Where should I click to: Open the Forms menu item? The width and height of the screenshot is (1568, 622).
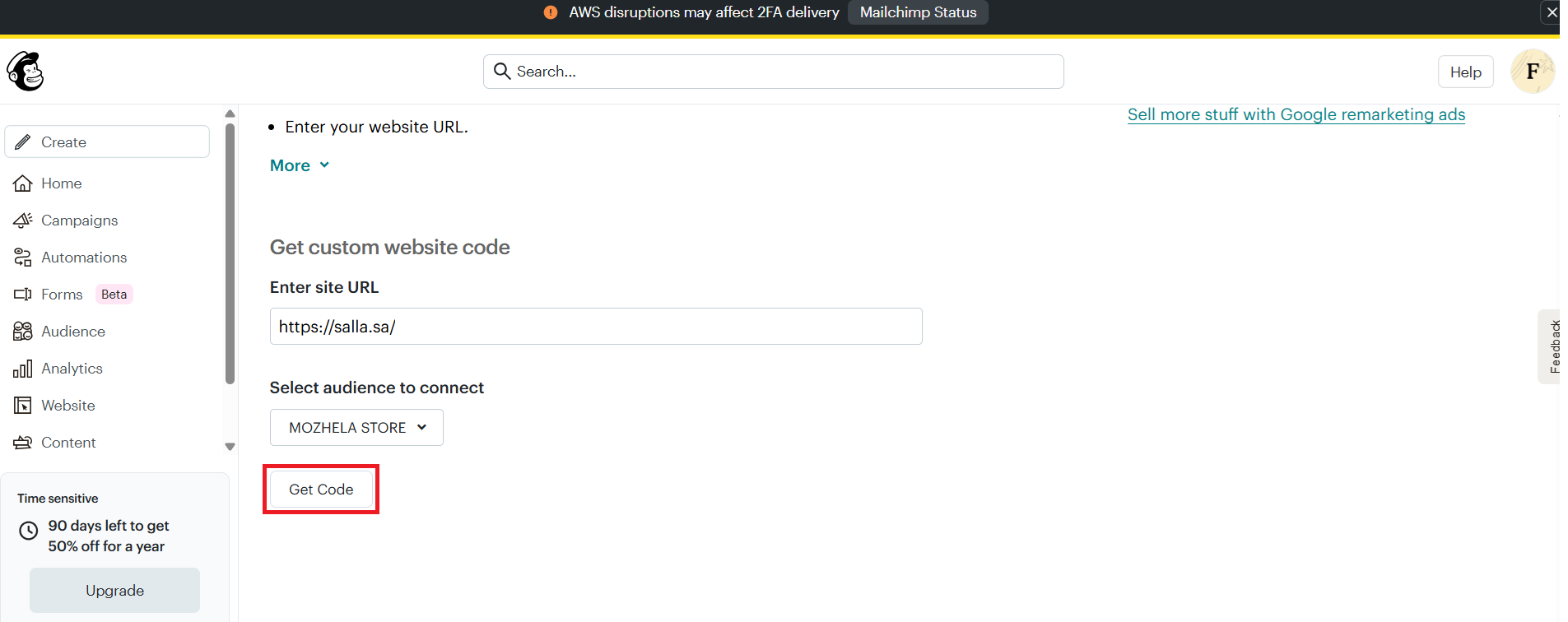(x=62, y=295)
